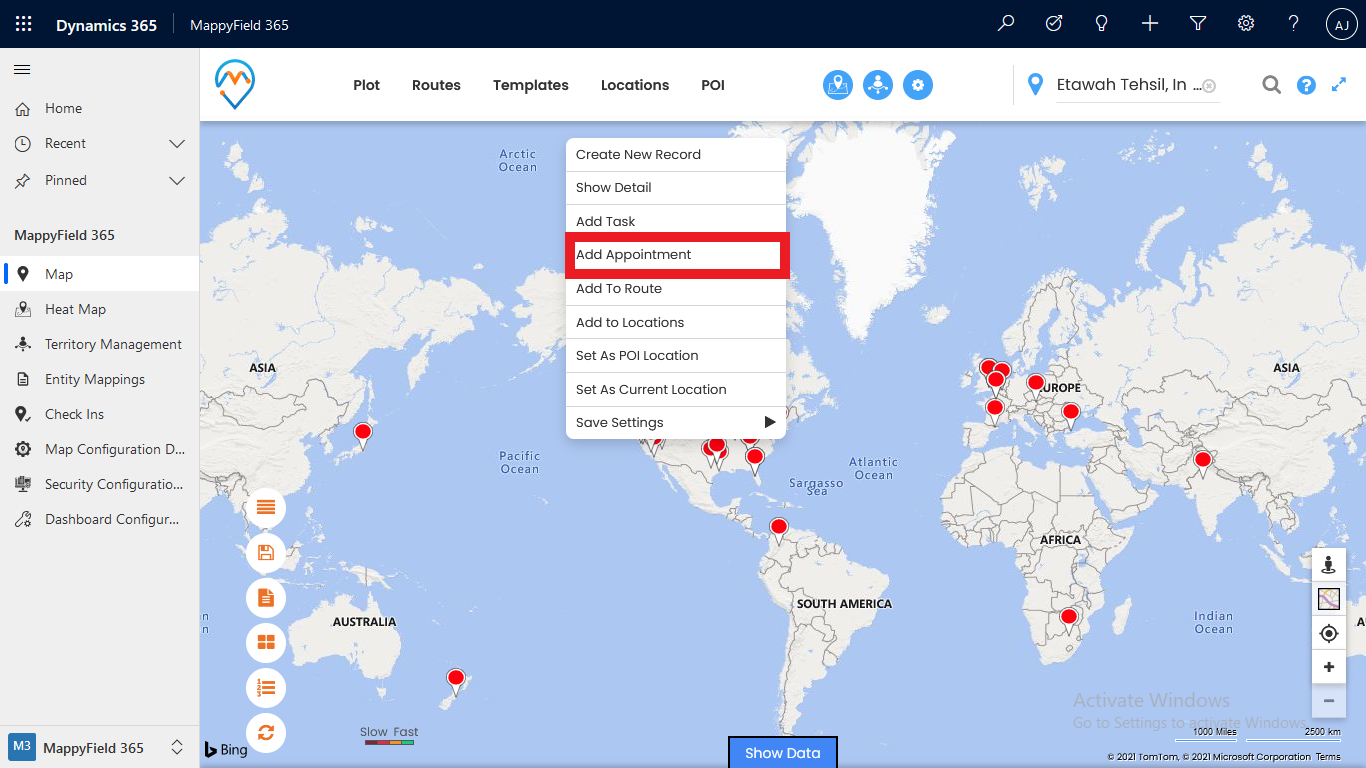
Task: Click the orange document map button
Action: point(266,598)
